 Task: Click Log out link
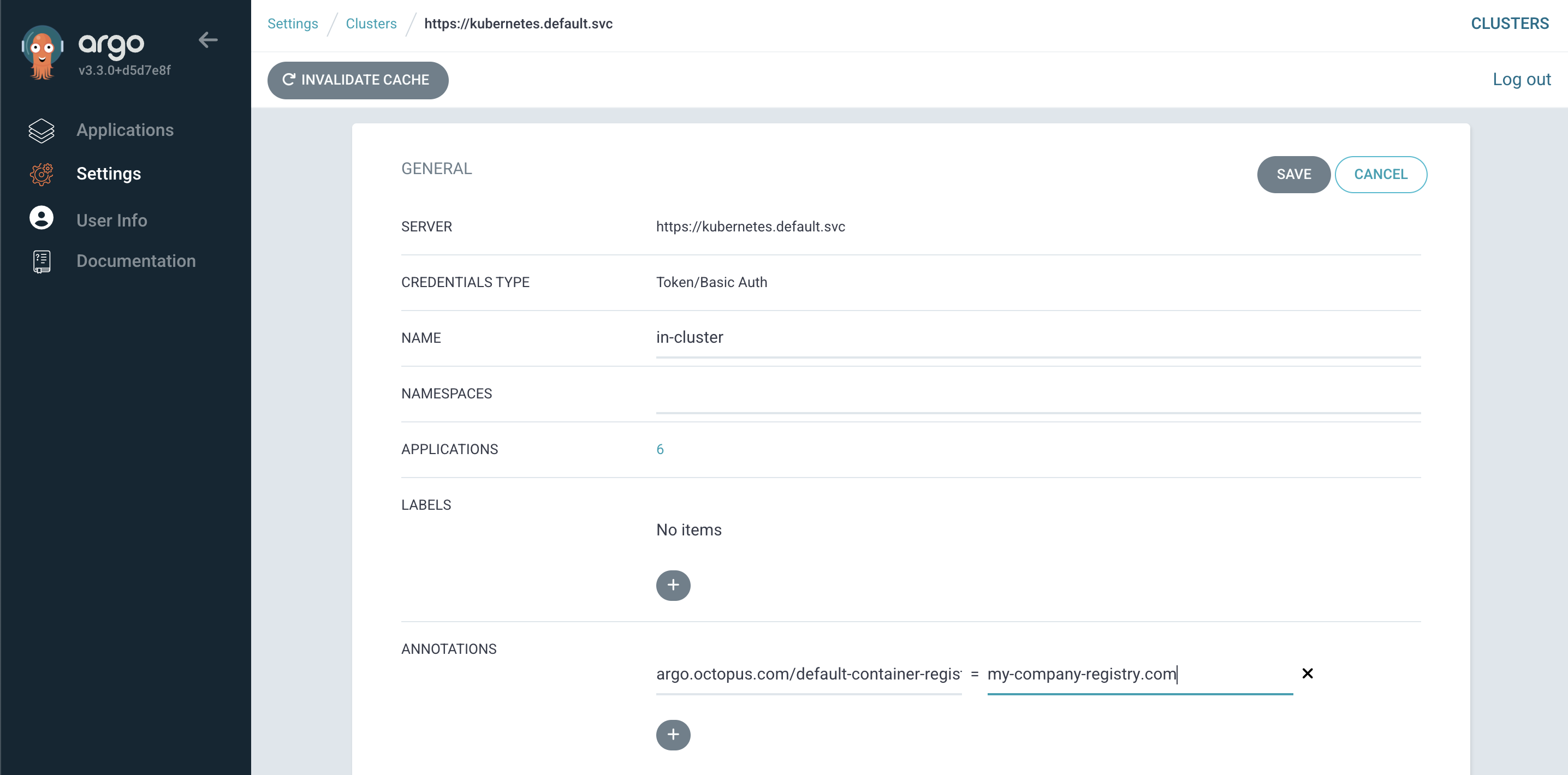point(1521,80)
